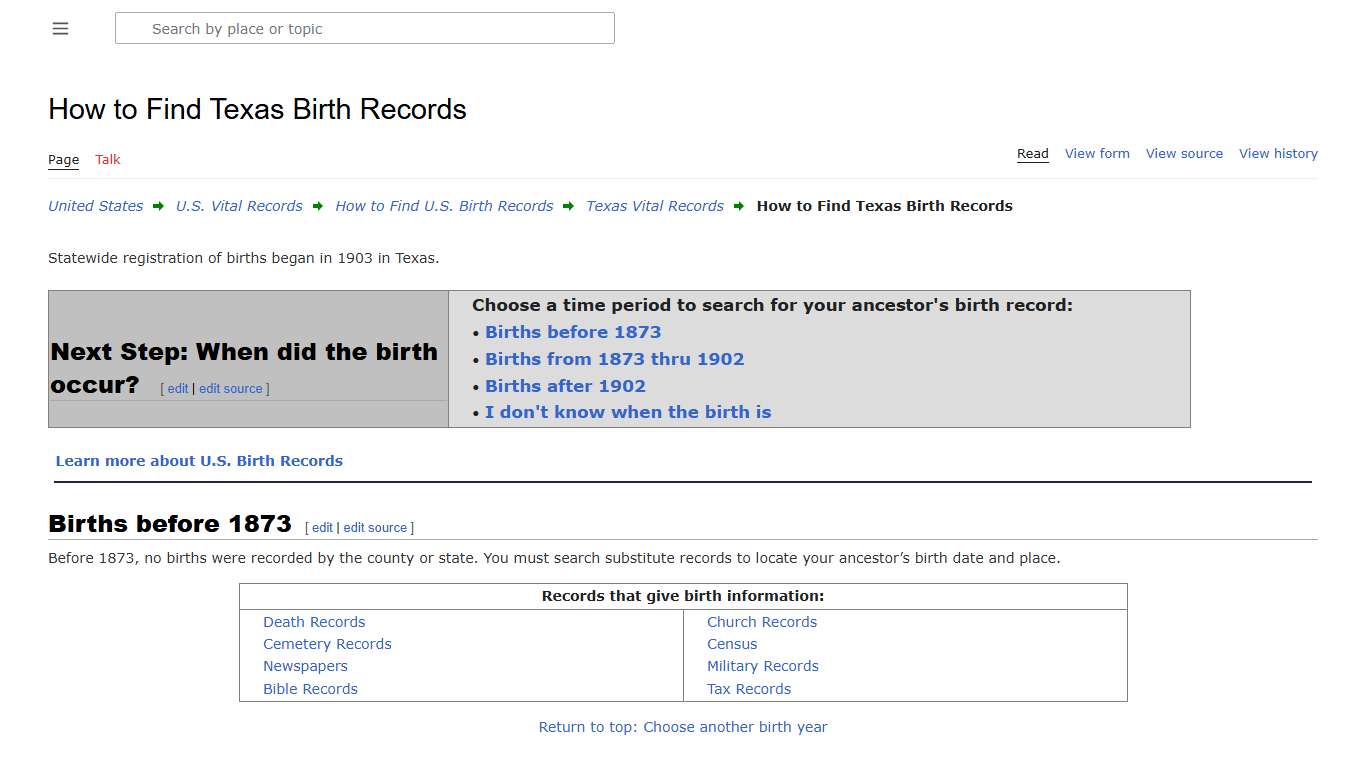Screen dimensions: 1366x768
Task: Select Births from 1873 thru 1902
Action: (614, 359)
